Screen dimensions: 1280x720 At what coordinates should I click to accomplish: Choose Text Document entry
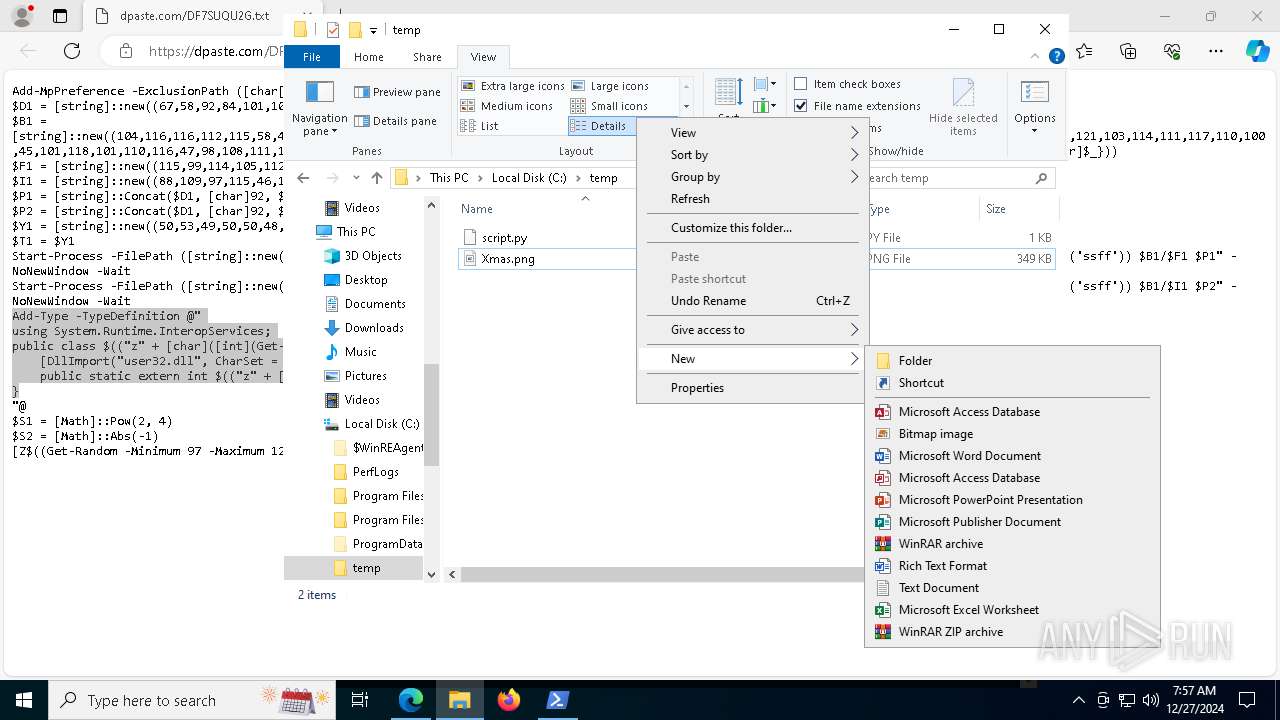[1012, 588]
